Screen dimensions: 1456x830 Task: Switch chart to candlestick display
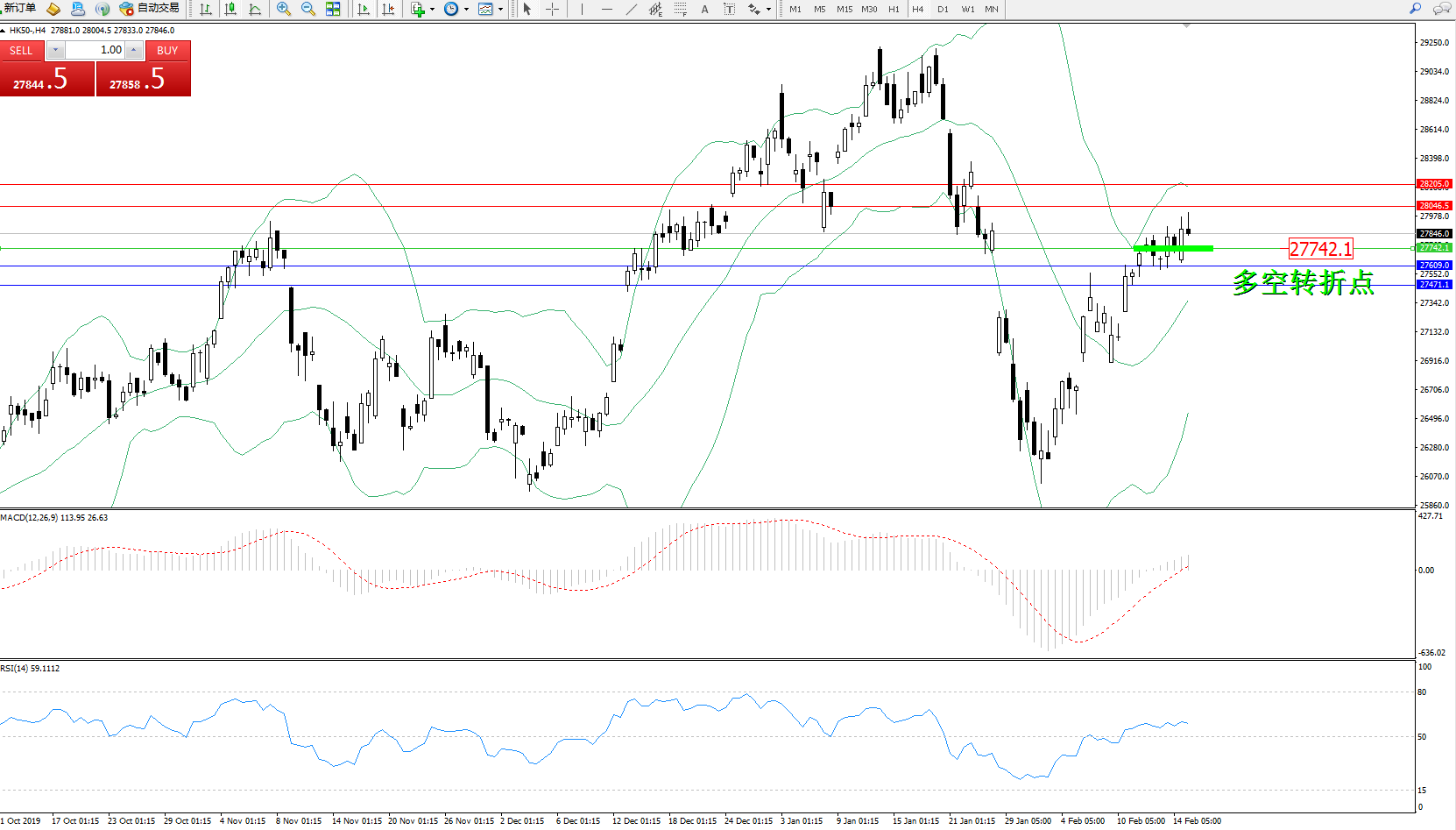(x=230, y=9)
